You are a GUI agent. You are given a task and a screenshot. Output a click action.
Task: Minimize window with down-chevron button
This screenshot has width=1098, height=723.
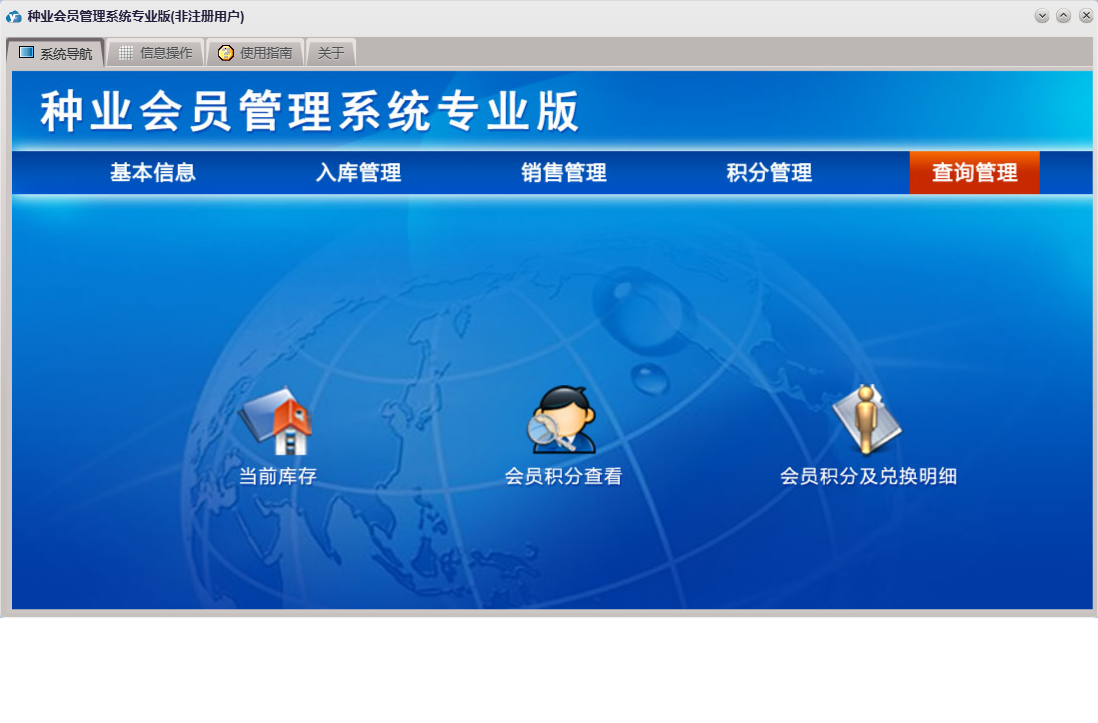point(1042,16)
